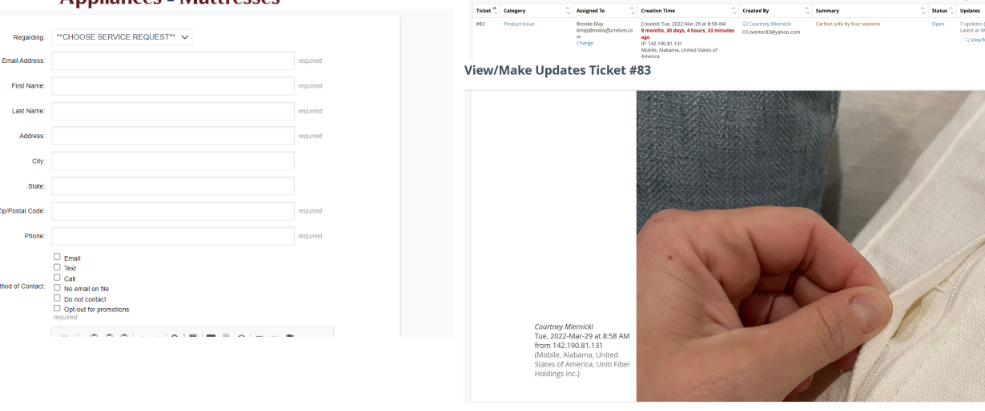Click sort arrows in the Category header
The width and height of the screenshot is (985, 411).
tap(568, 11)
